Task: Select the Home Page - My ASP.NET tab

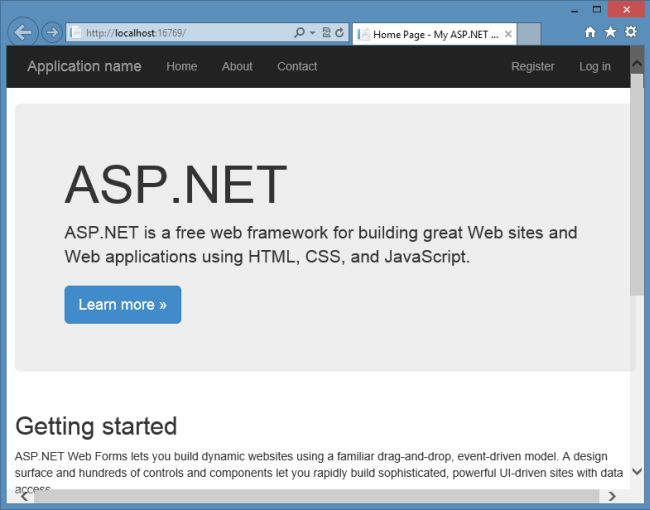Action: [434, 34]
